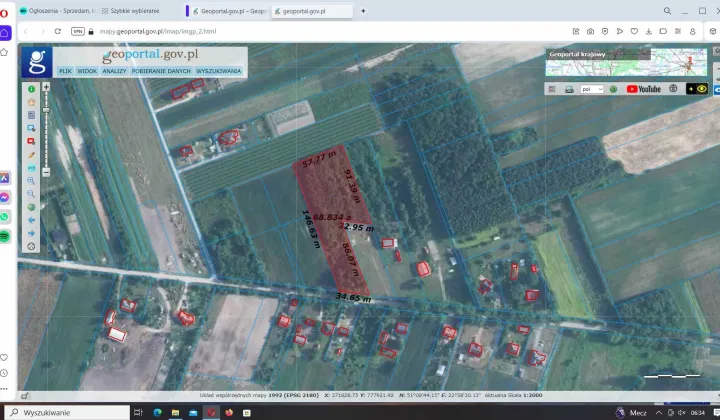
Task: Click the green info tool icon
Action: [x=32, y=89]
